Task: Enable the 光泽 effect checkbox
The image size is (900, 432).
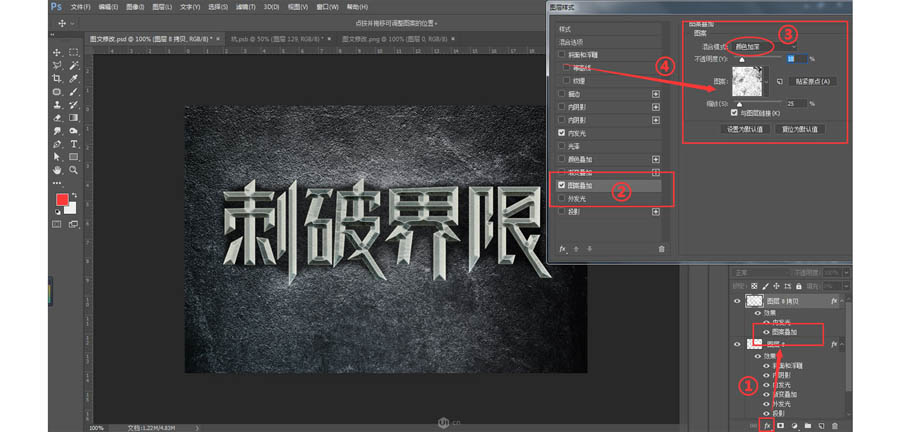Action: click(x=561, y=146)
